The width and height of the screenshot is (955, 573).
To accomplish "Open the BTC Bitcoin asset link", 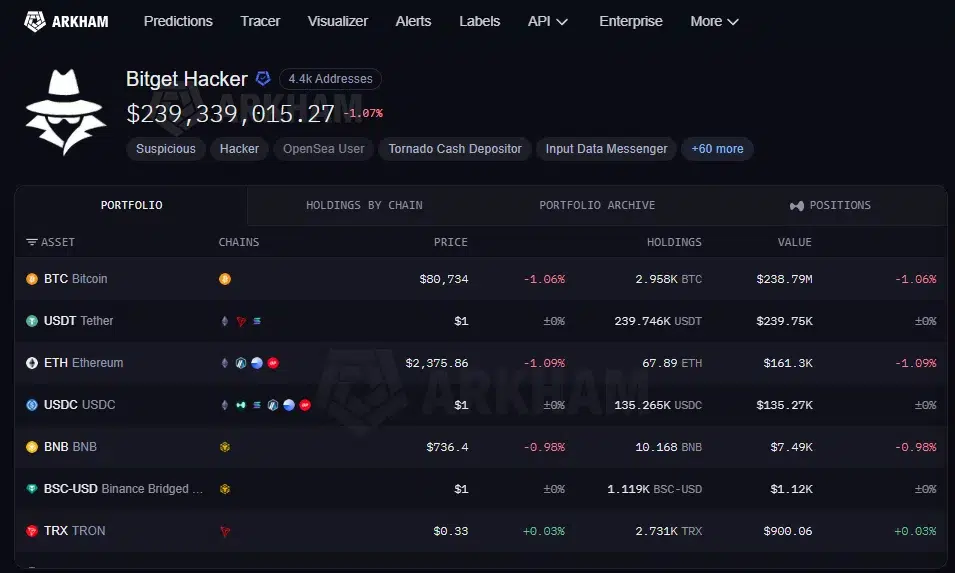I will [76, 279].
